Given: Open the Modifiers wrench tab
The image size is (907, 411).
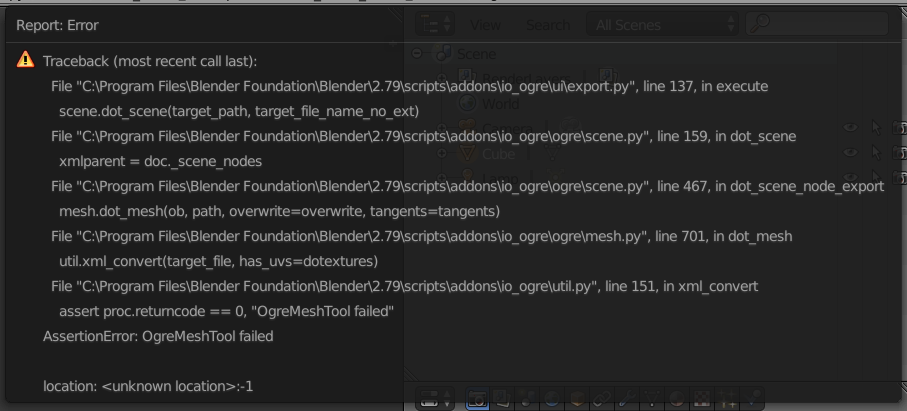Looking at the screenshot, I should pyautogui.click(x=627, y=398).
